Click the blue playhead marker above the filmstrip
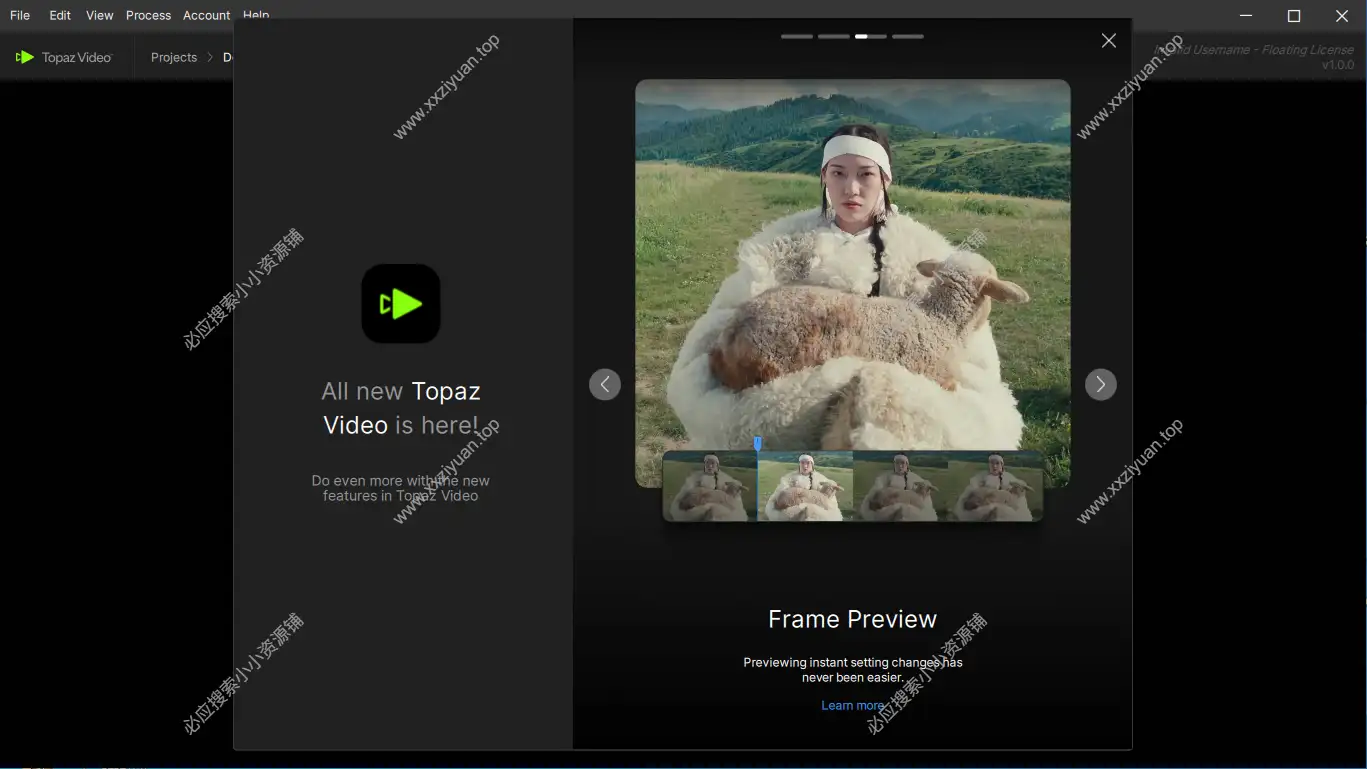The width and height of the screenshot is (1367, 769). coord(758,441)
